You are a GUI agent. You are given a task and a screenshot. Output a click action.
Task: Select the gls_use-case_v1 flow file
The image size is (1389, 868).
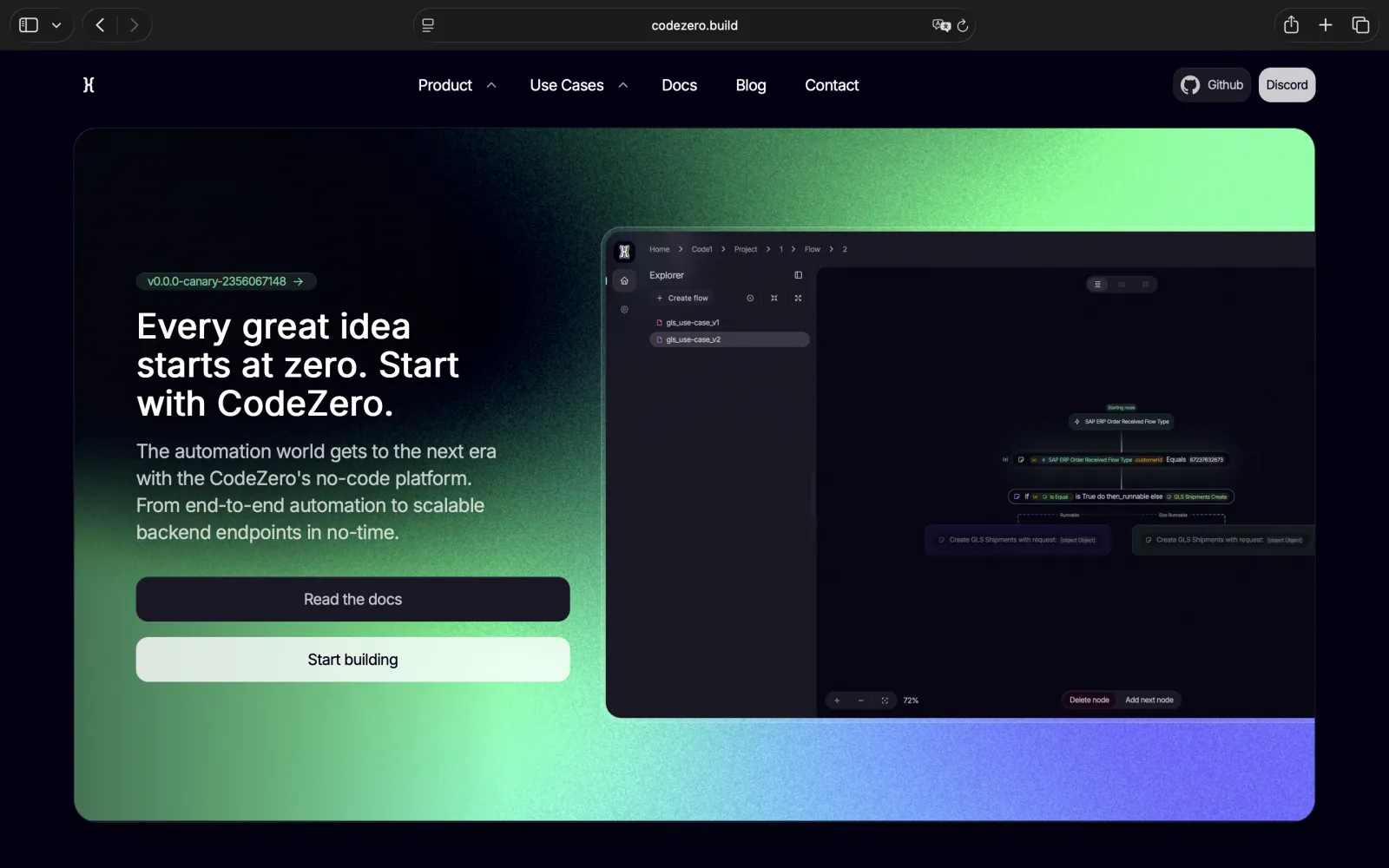(729, 322)
